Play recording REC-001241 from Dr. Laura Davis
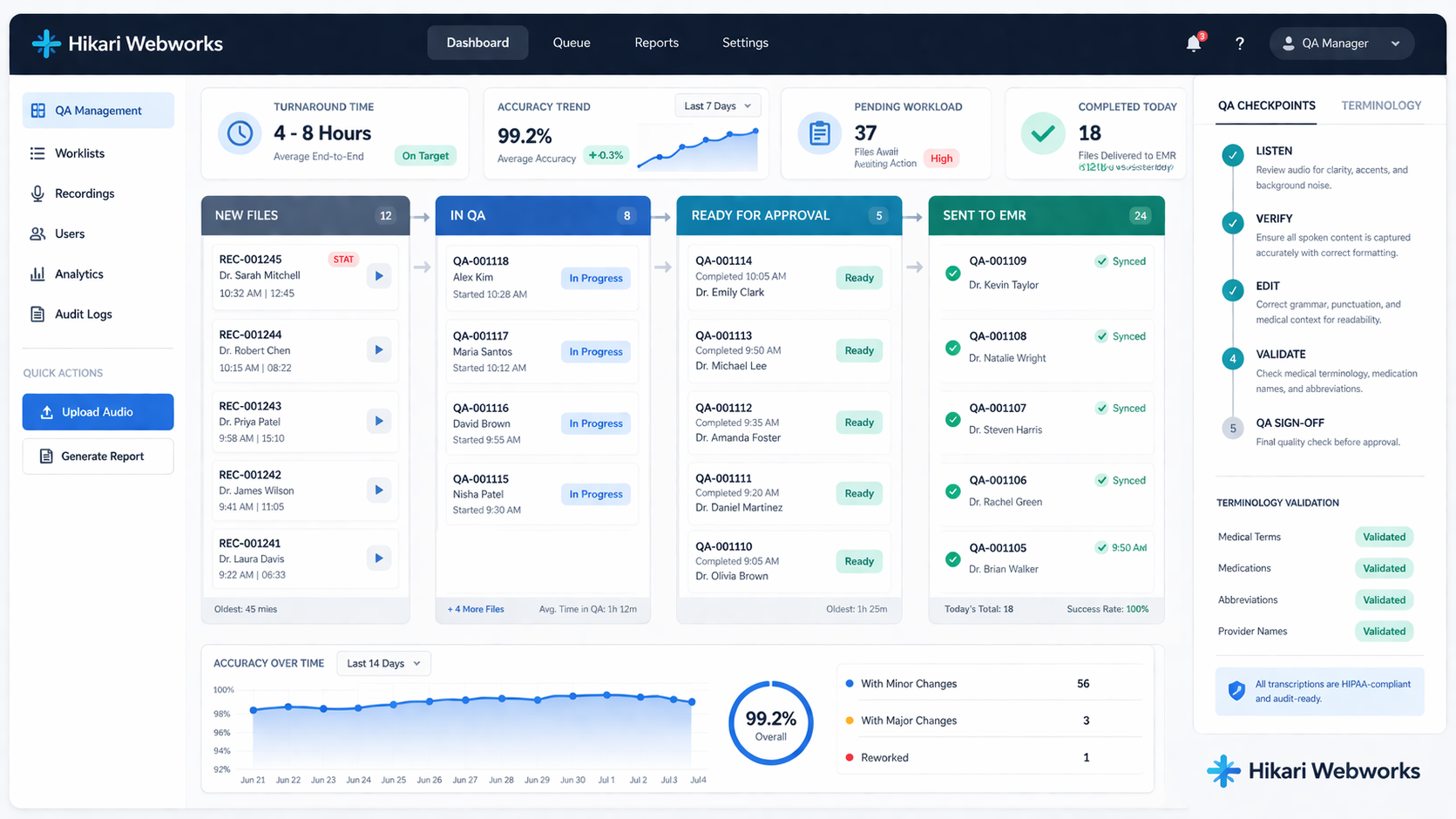 point(379,558)
